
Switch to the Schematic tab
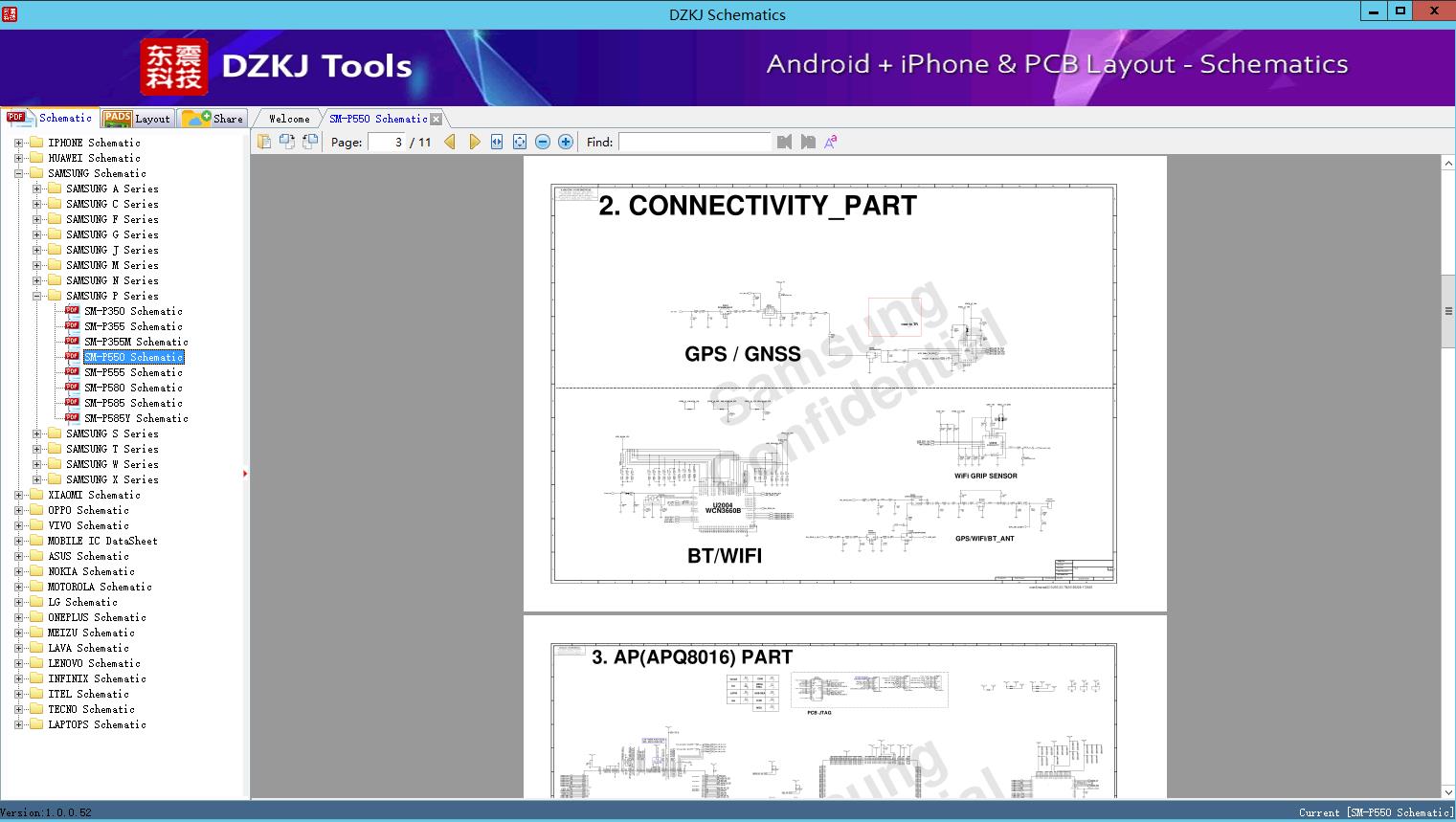50,118
